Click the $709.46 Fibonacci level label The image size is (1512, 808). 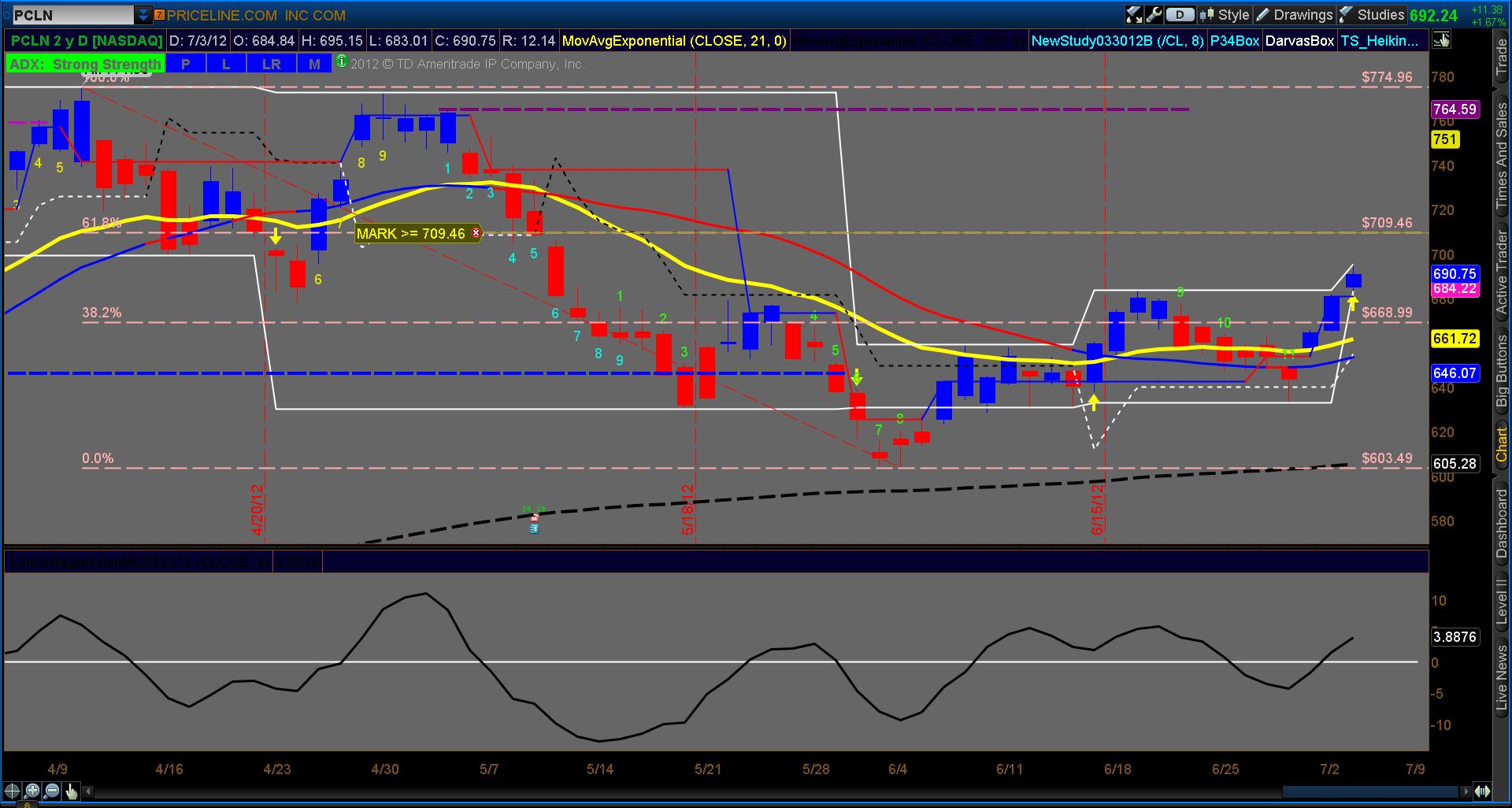(x=1387, y=223)
